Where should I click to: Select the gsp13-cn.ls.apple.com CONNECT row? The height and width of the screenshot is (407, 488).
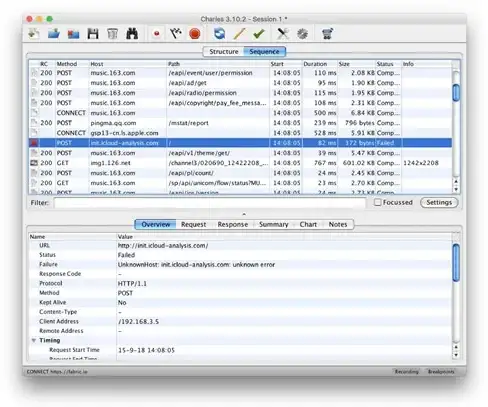tap(240, 133)
